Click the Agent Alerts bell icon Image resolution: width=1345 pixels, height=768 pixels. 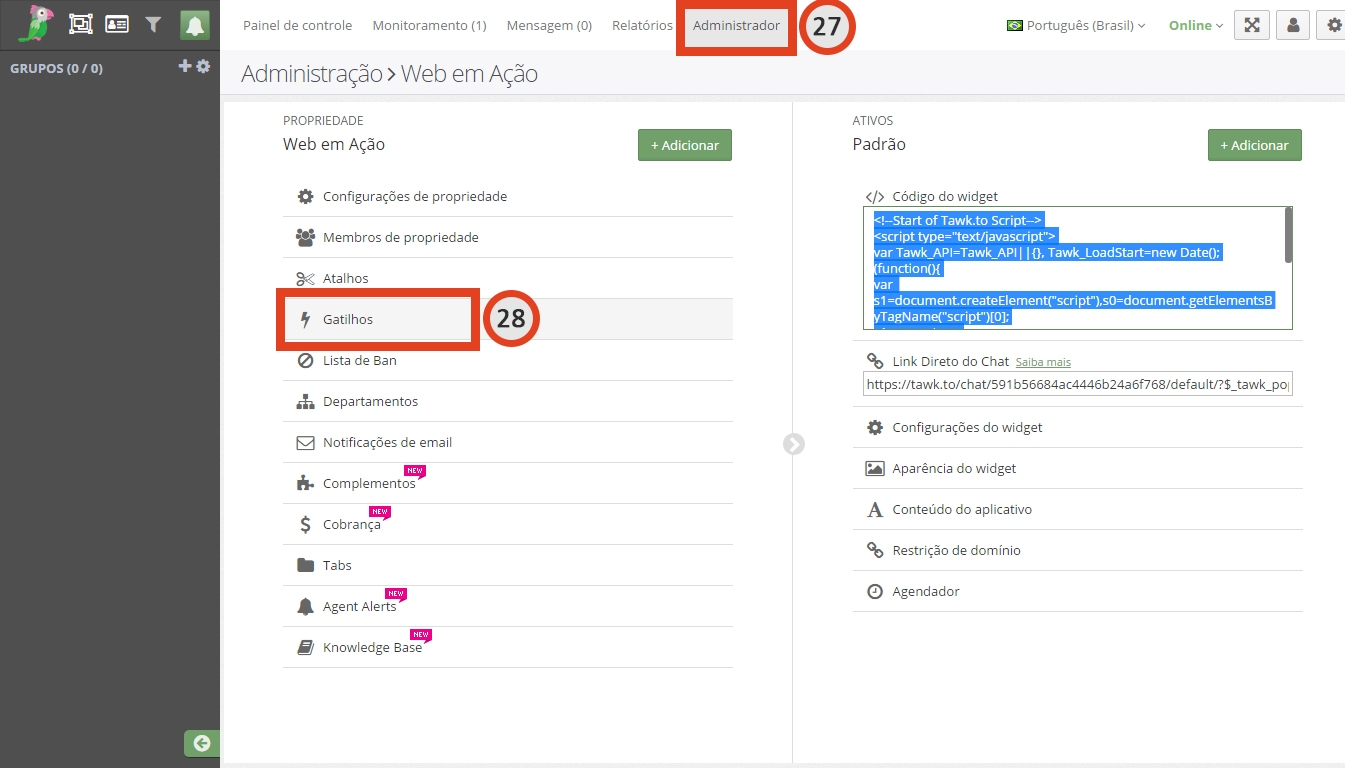(305, 606)
